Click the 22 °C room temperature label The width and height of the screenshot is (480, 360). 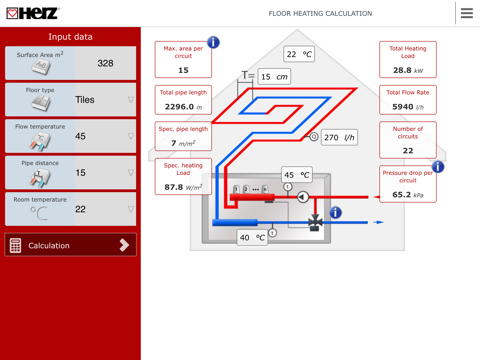tap(299, 54)
